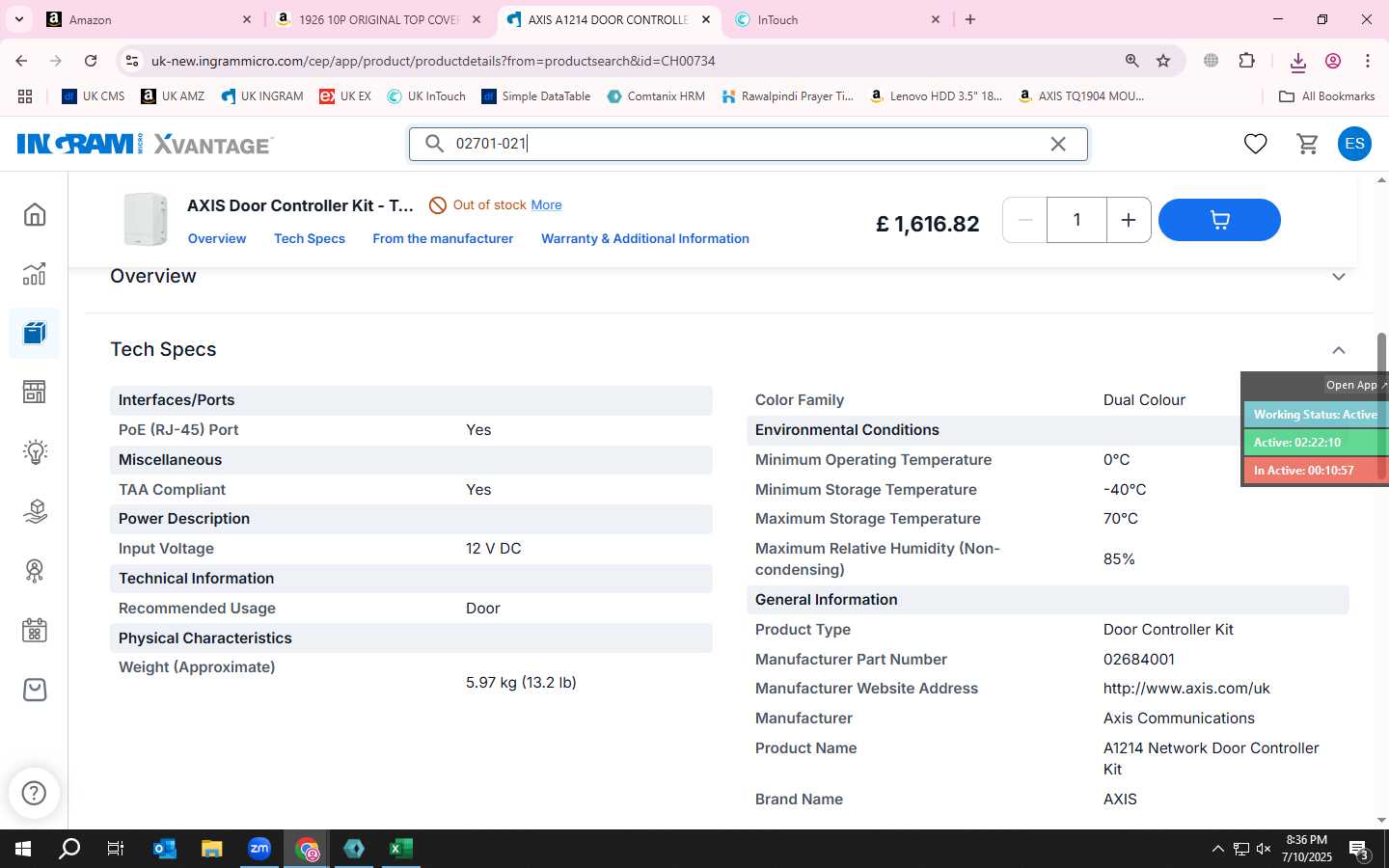Reload the page
The width and height of the screenshot is (1389, 868).
(x=91, y=61)
